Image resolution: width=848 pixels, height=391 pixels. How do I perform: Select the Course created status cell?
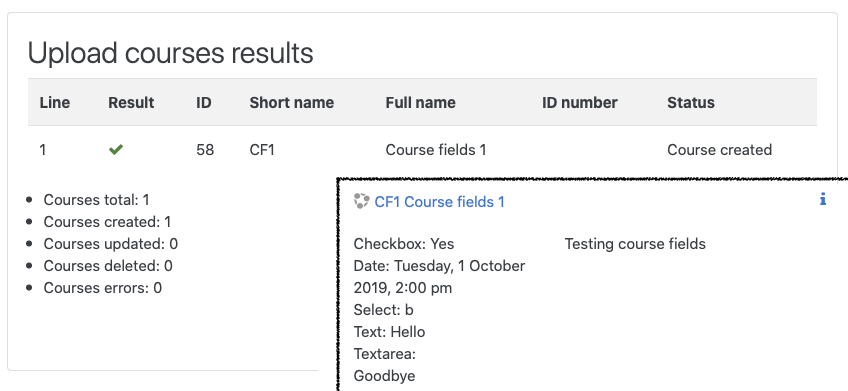coord(719,150)
